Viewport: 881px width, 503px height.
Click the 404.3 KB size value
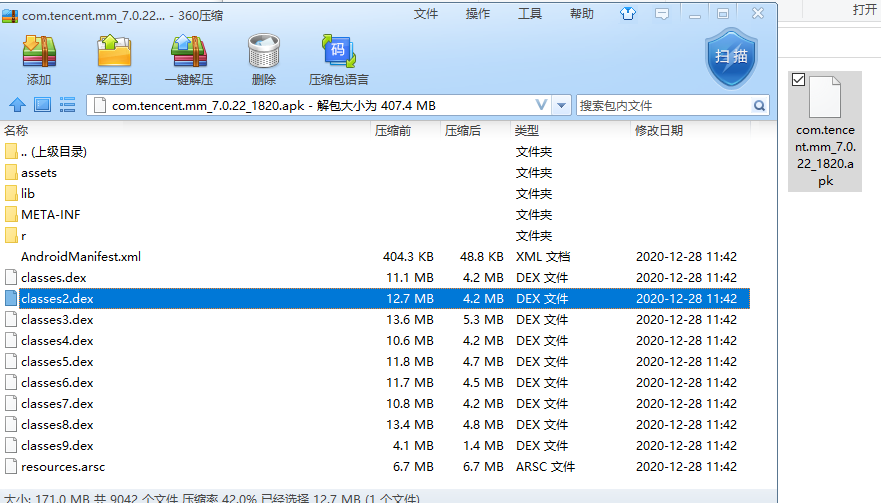(408, 256)
